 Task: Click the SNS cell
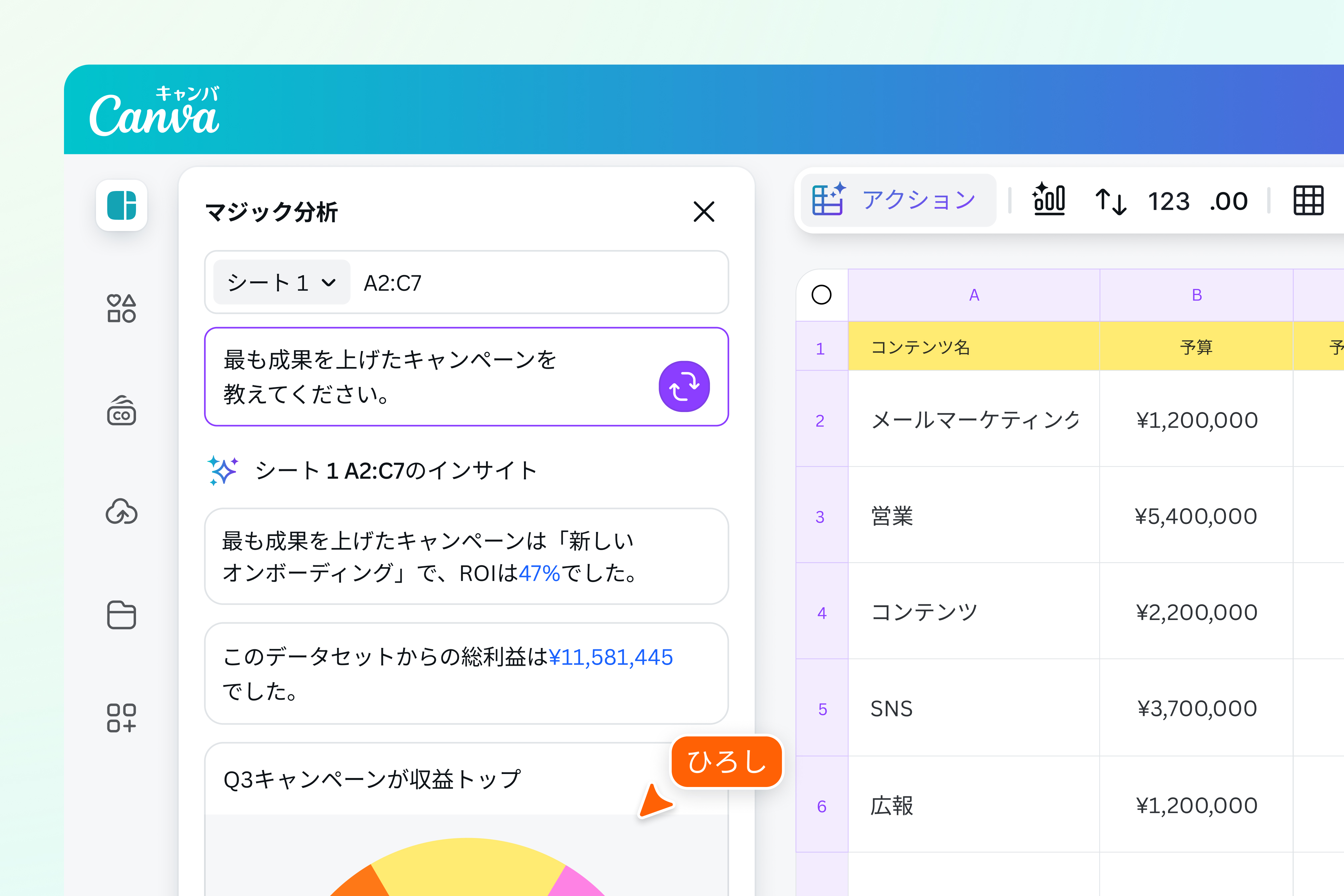pyautogui.click(x=974, y=707)
